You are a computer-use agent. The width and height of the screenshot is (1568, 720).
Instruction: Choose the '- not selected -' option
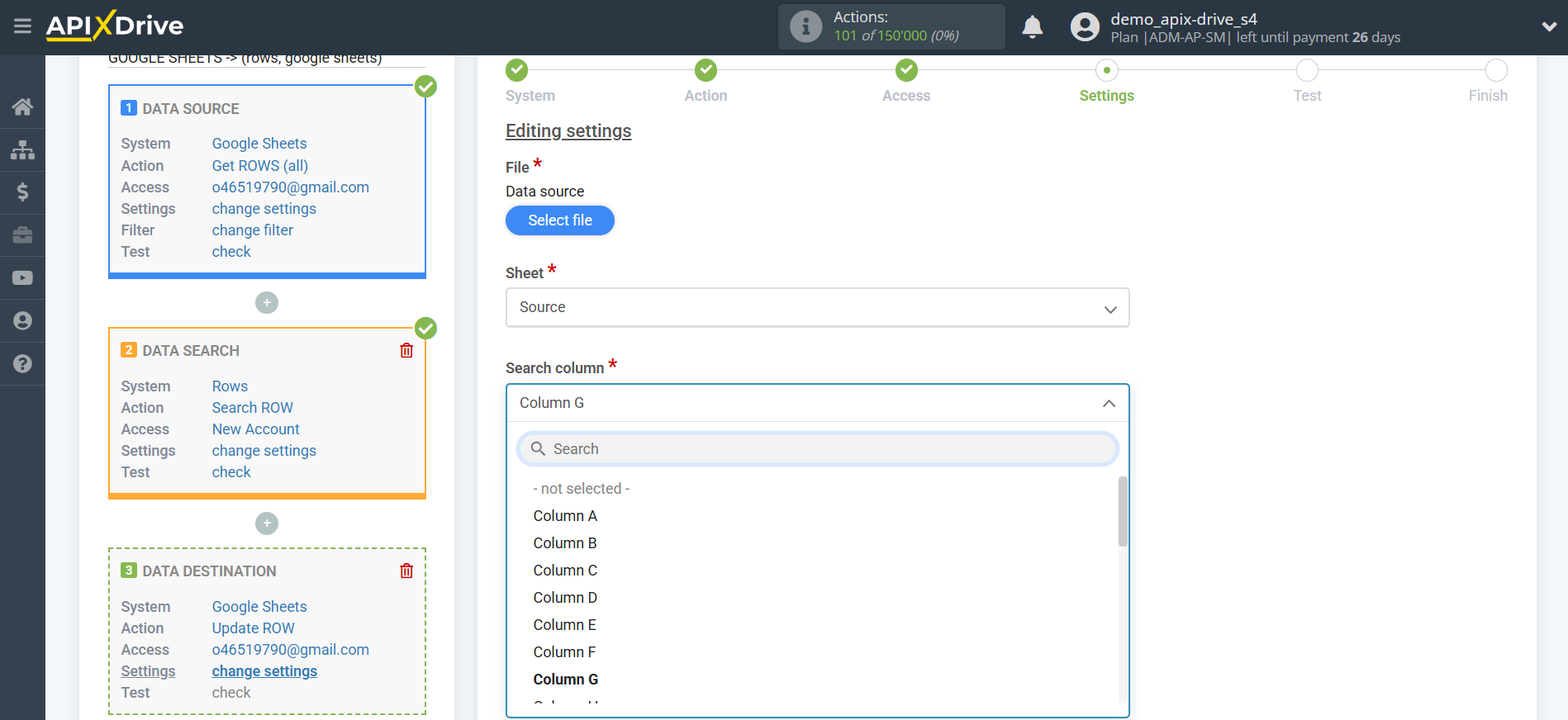tap(582, 489)
